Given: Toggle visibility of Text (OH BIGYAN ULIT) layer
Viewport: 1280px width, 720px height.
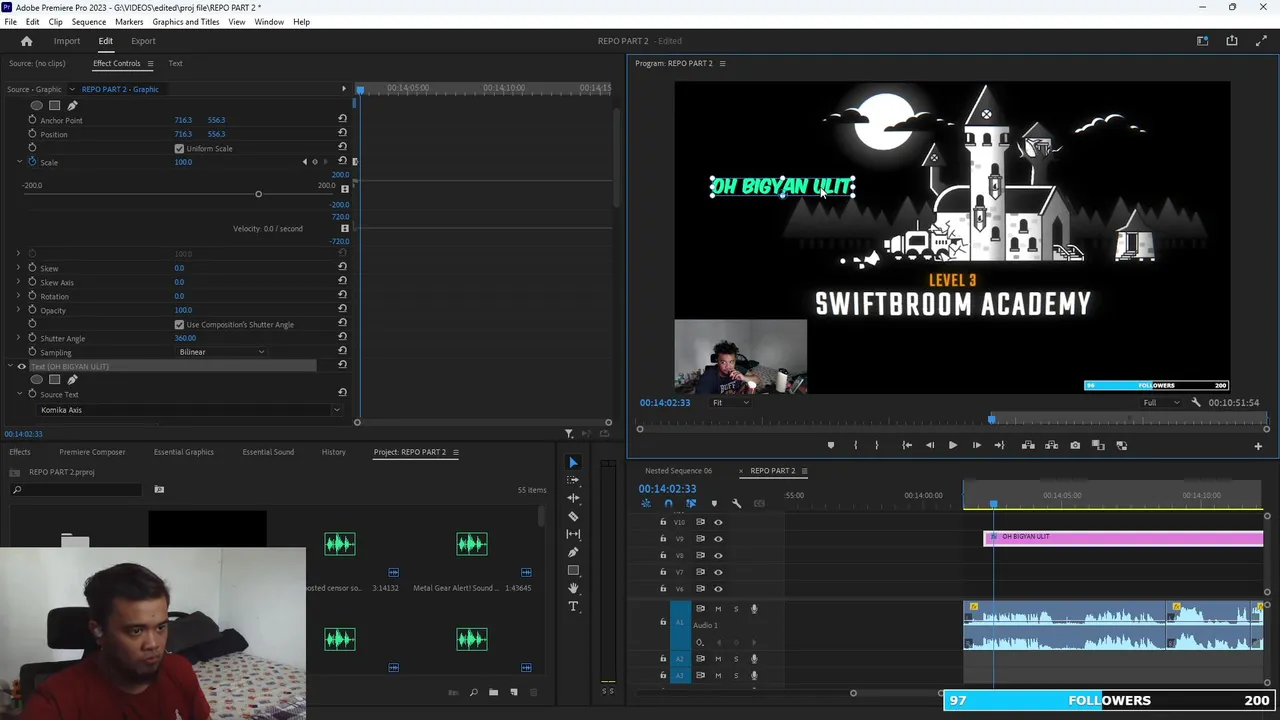Looking at the screenshot, I should (21, 366).
